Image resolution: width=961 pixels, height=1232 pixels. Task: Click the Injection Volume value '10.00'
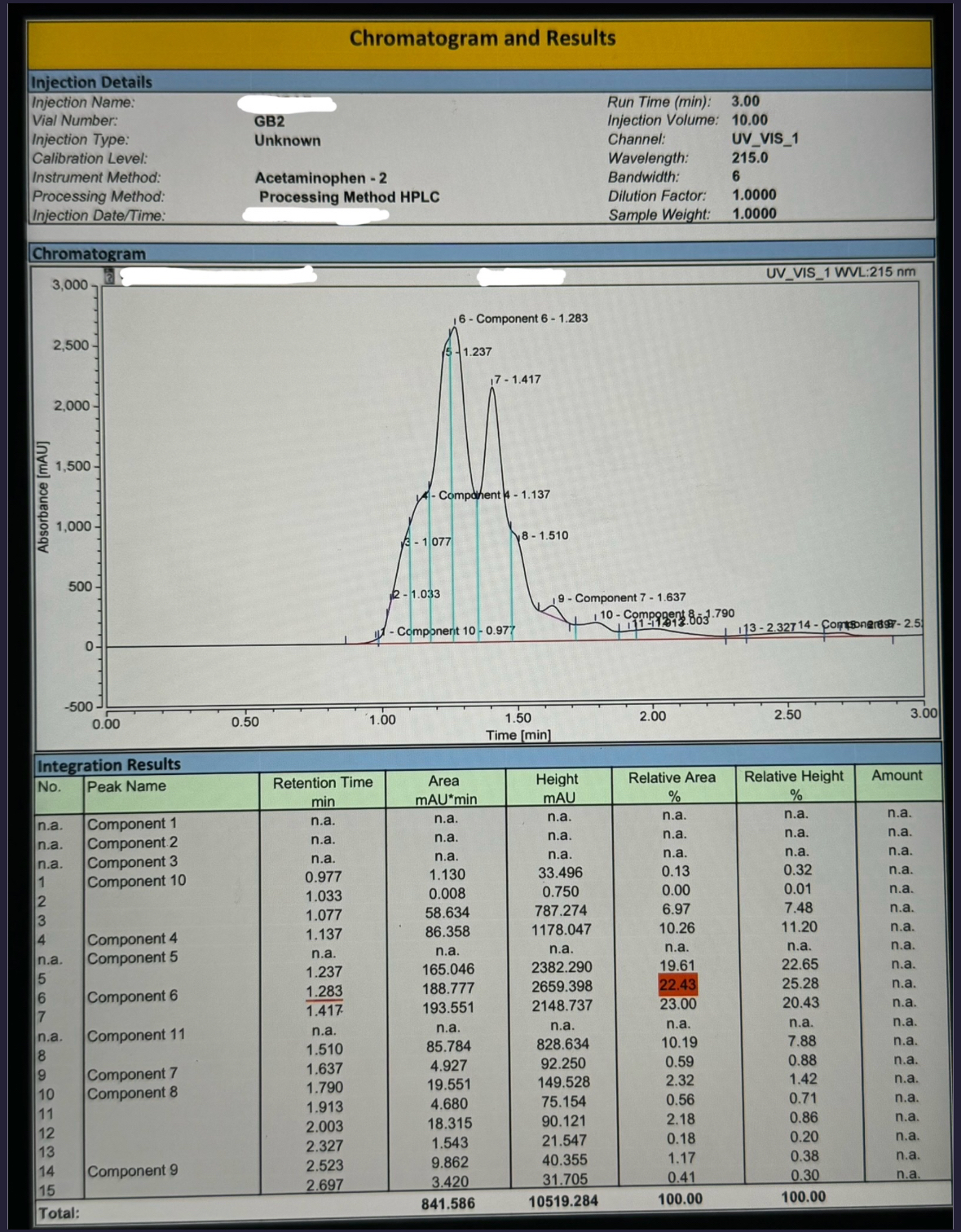pos(749,120)
